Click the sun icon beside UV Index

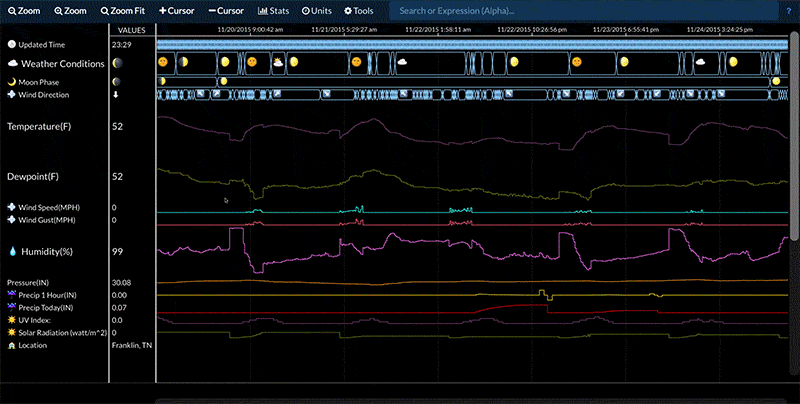(12, 320)
